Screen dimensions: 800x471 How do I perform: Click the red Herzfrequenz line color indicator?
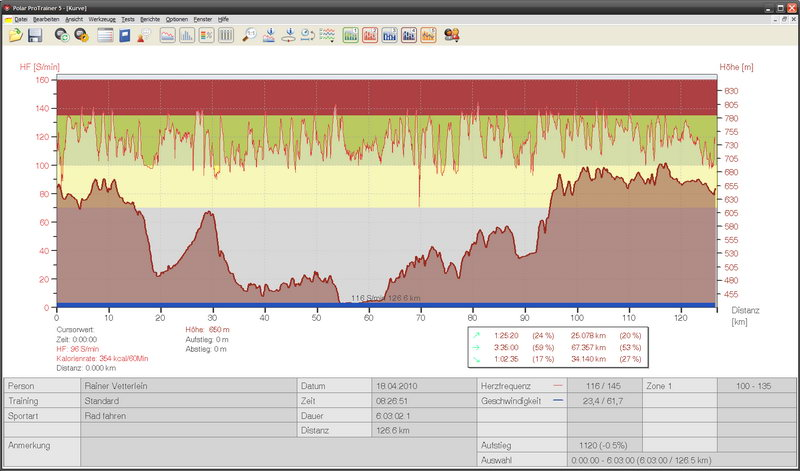click(556, 385)
